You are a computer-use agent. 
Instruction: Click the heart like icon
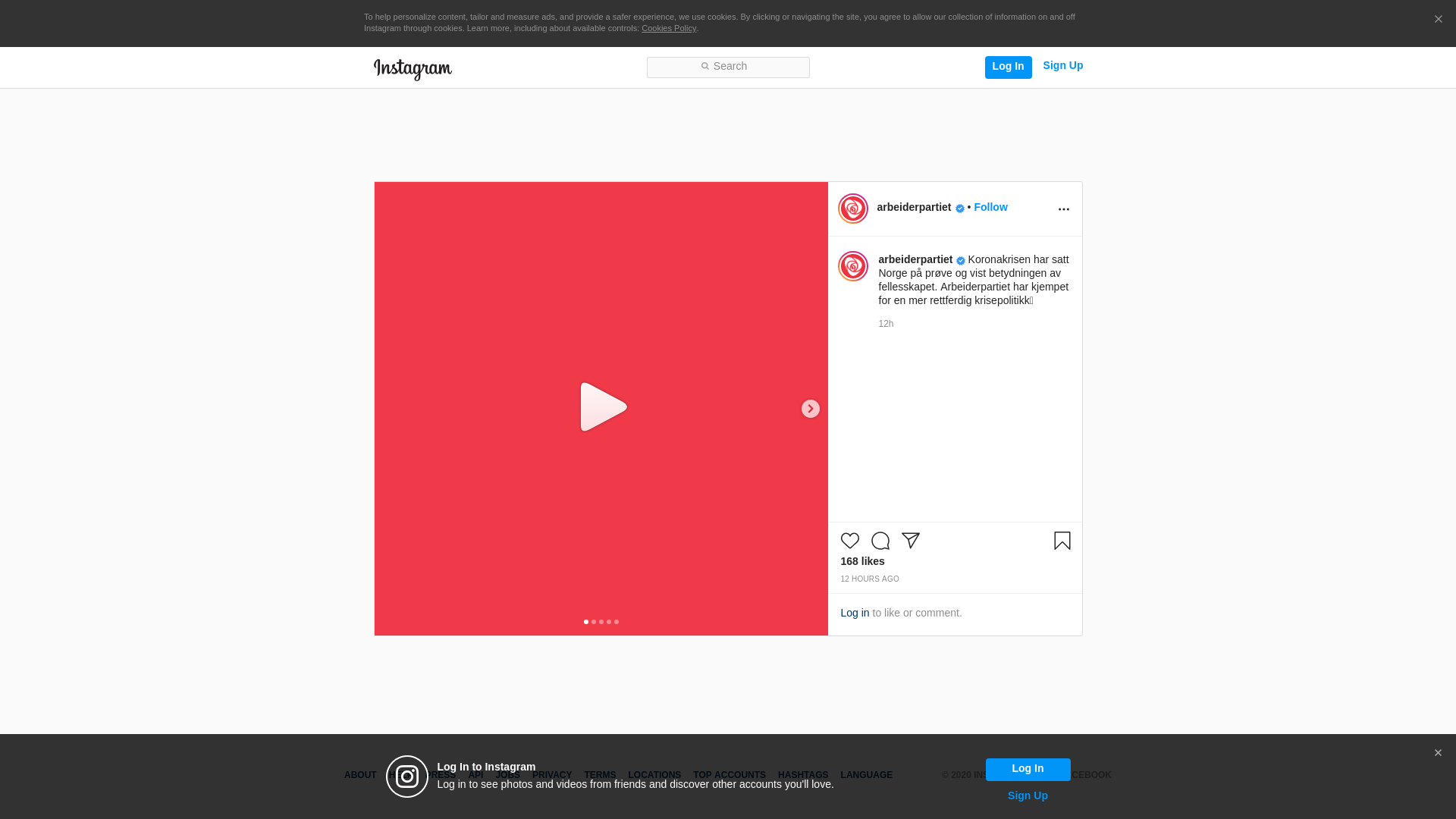[x=849, y=541]
